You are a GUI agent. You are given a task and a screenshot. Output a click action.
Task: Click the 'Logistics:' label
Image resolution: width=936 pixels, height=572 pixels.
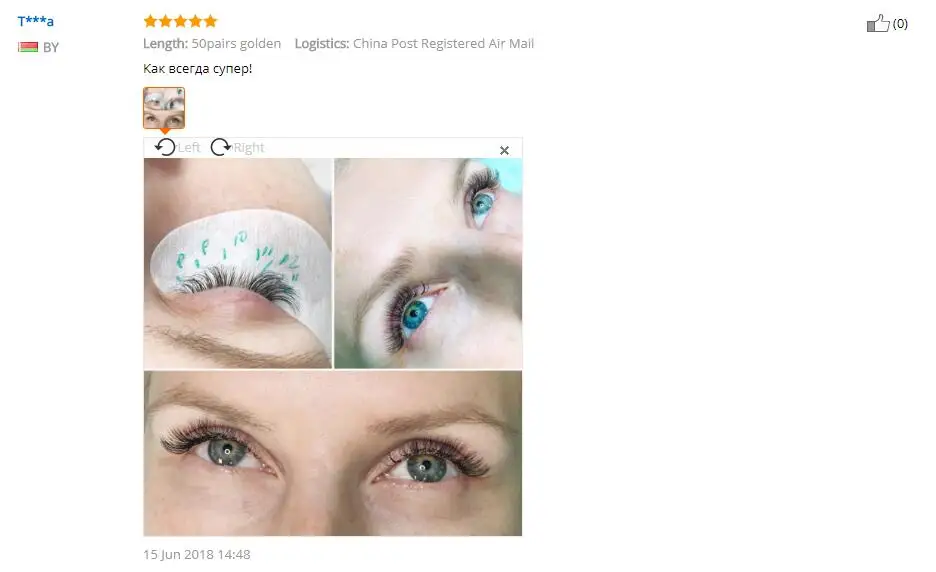click(x=322, y=44)
